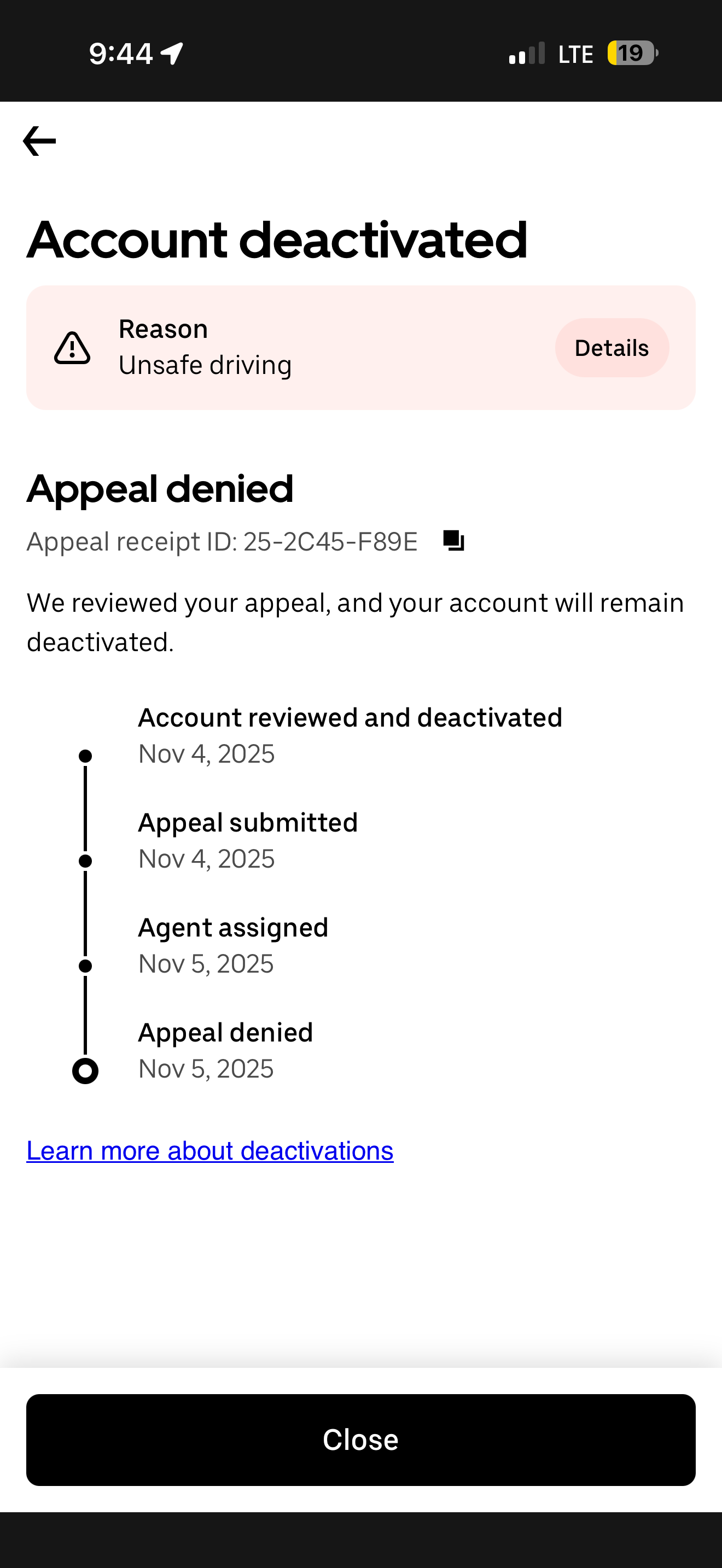Image resolution: width=722 pixels, height=1568 pixels.
Task: Tap the location arrow in status bar
Action: coord(172,54)
